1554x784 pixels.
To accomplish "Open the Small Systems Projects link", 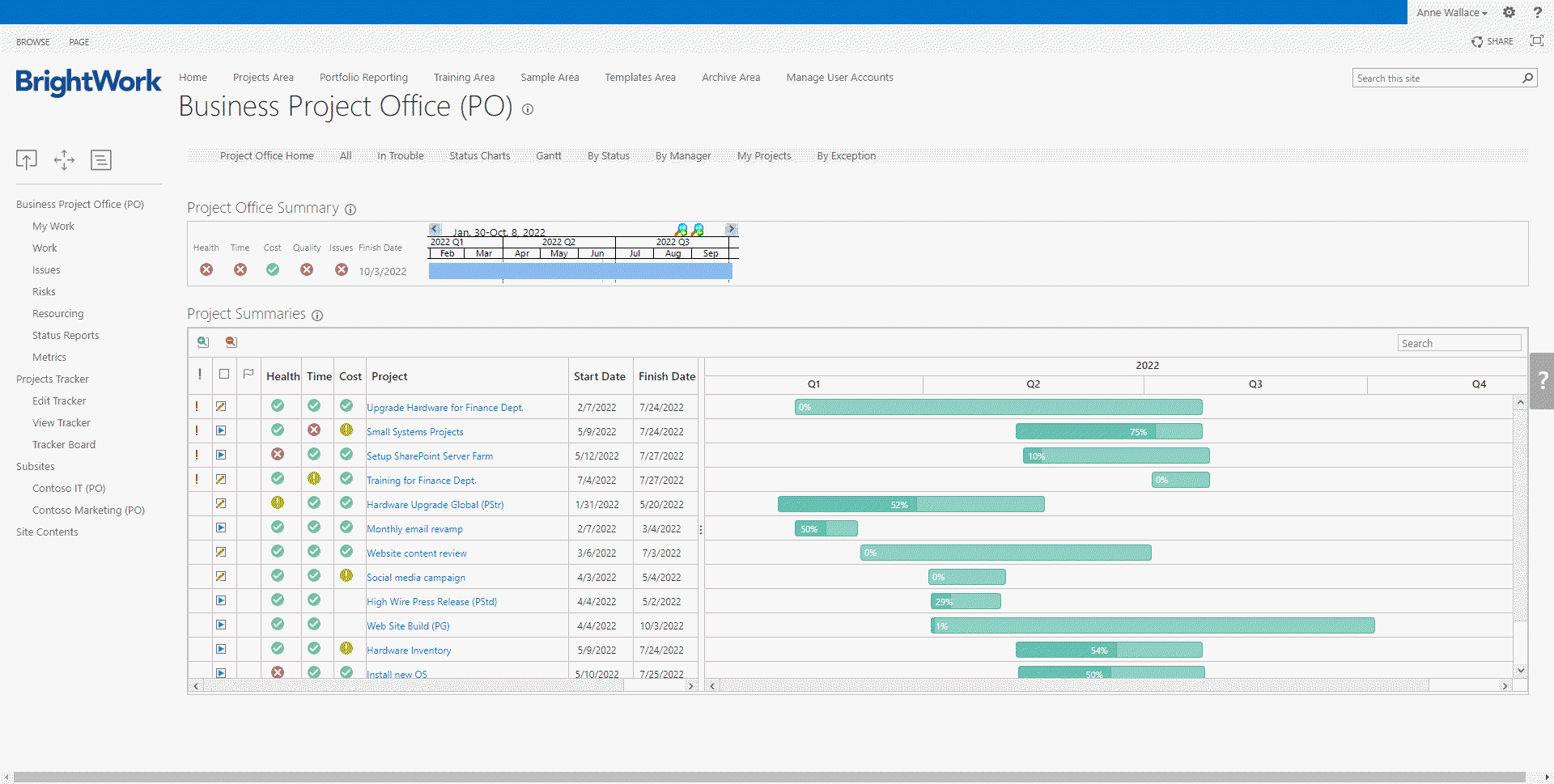I will click(x=414, y=432).
